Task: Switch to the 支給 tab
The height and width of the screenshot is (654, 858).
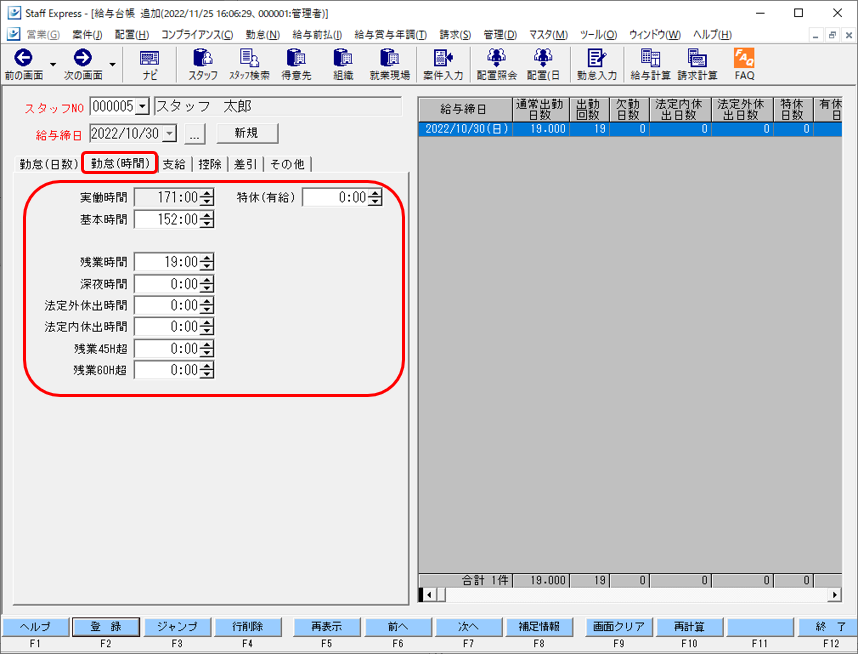Action: click(174, 164)
